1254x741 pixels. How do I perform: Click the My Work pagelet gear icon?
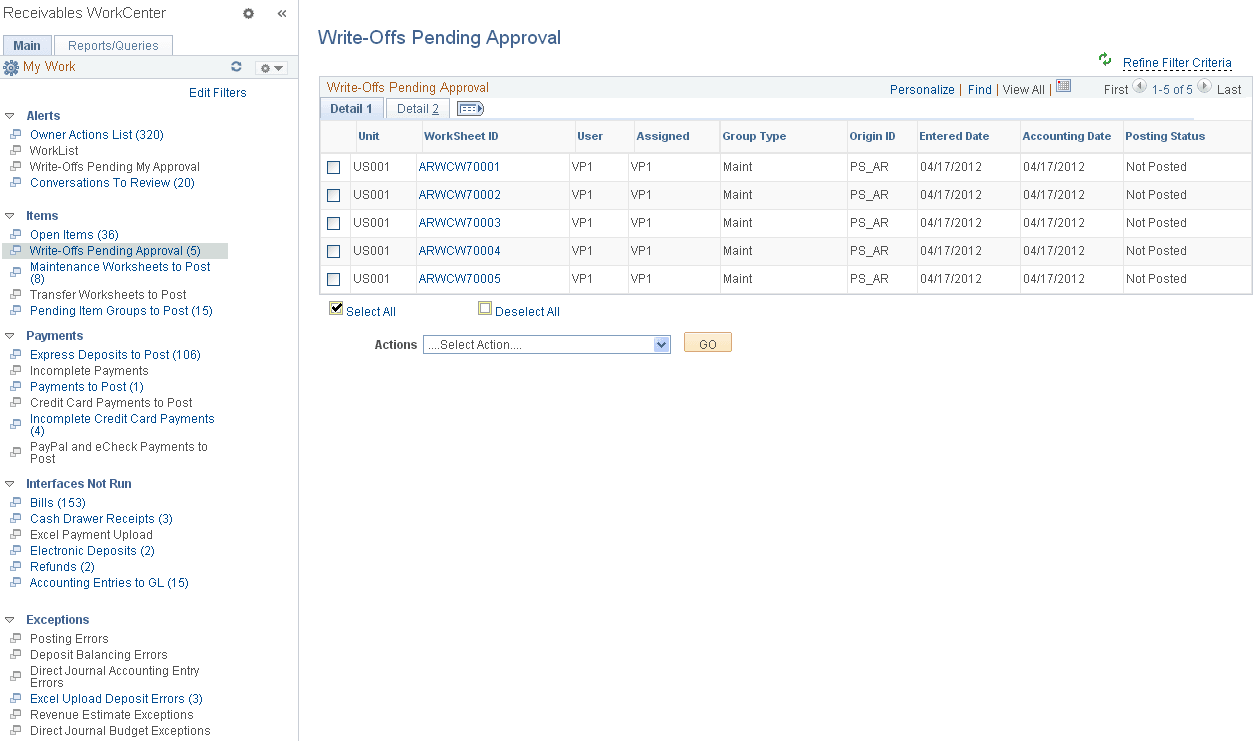265,68
